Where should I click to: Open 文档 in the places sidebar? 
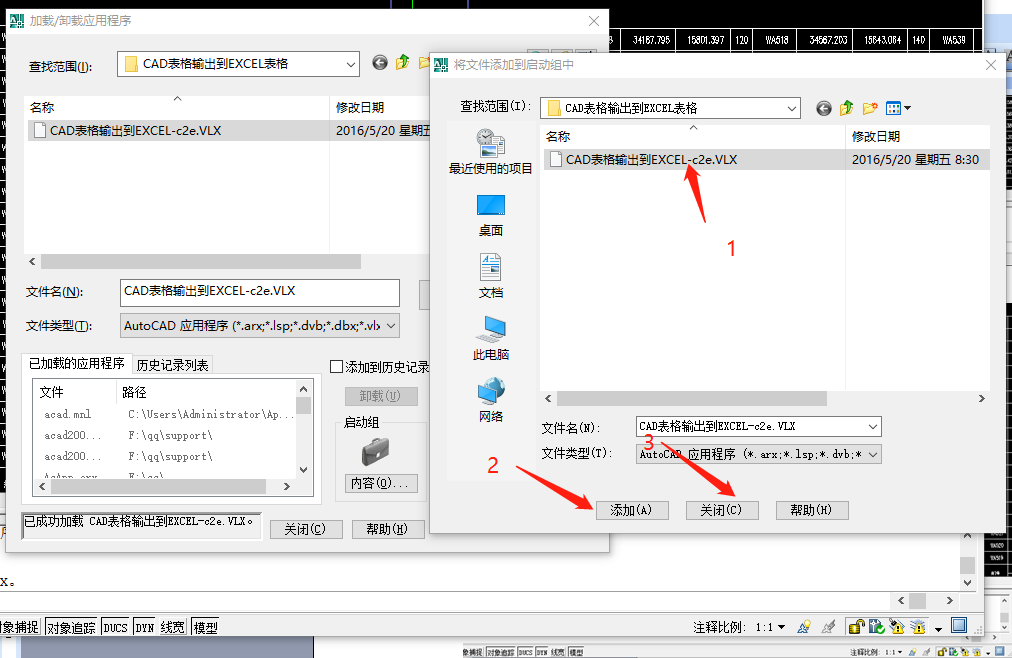tap(491, 277)
